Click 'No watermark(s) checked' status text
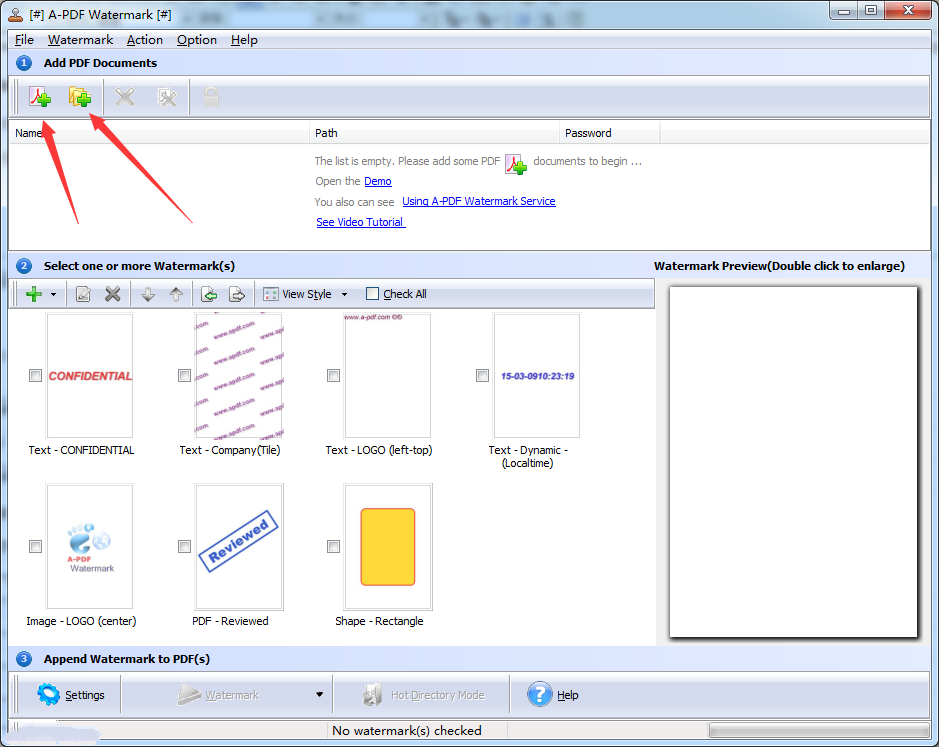This screenshot has height=747, width=939. click(407, 731)
